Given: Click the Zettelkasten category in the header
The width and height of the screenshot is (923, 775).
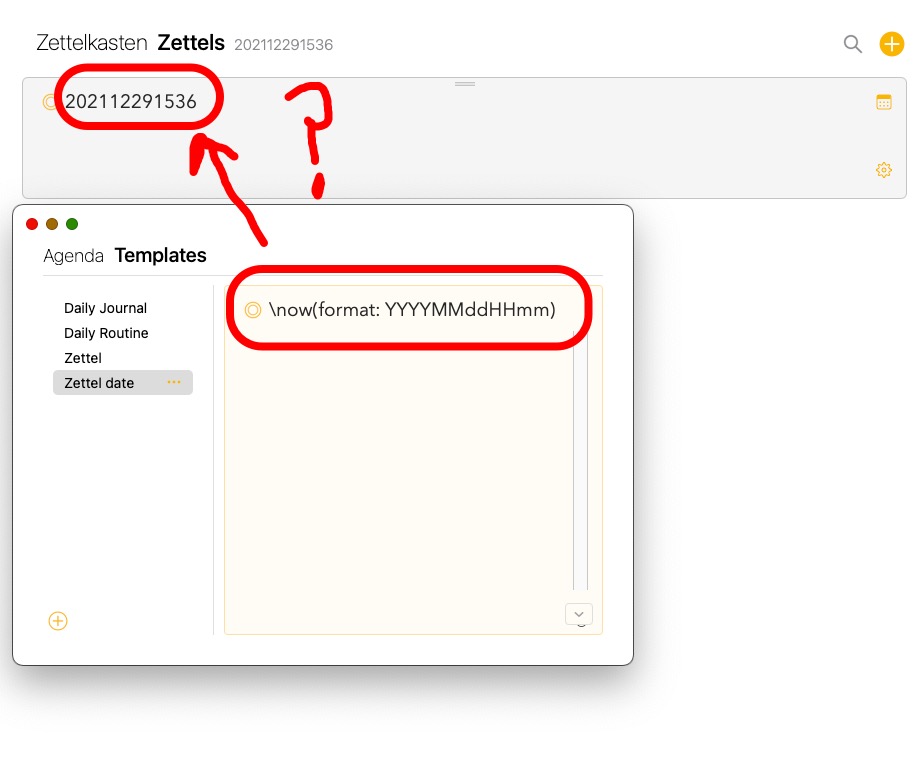Looking at the screenshot, I should 92,43.
